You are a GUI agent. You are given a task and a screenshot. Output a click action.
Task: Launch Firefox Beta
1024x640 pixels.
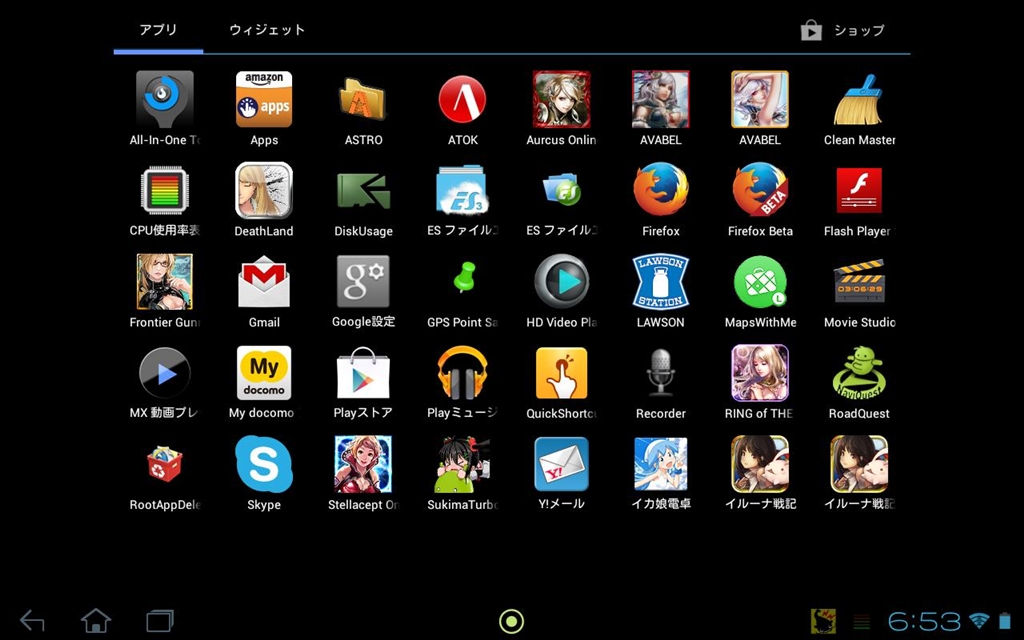[x=760, y=191]
